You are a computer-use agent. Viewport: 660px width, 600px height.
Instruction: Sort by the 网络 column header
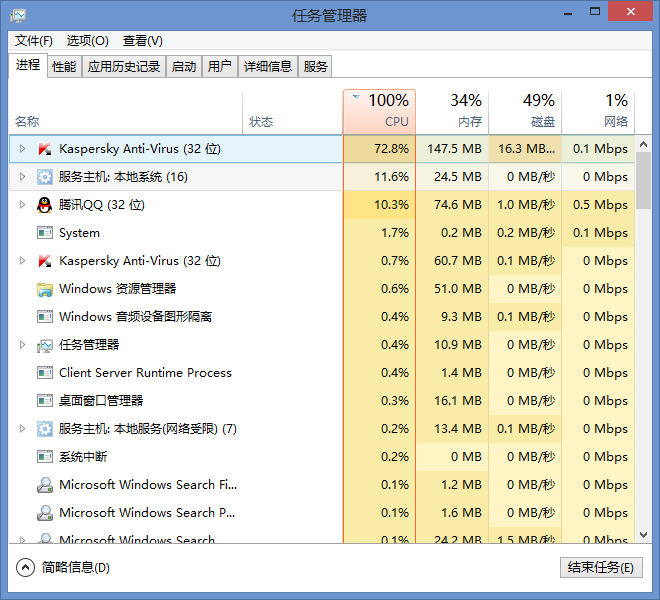click(x=598, y=112)
